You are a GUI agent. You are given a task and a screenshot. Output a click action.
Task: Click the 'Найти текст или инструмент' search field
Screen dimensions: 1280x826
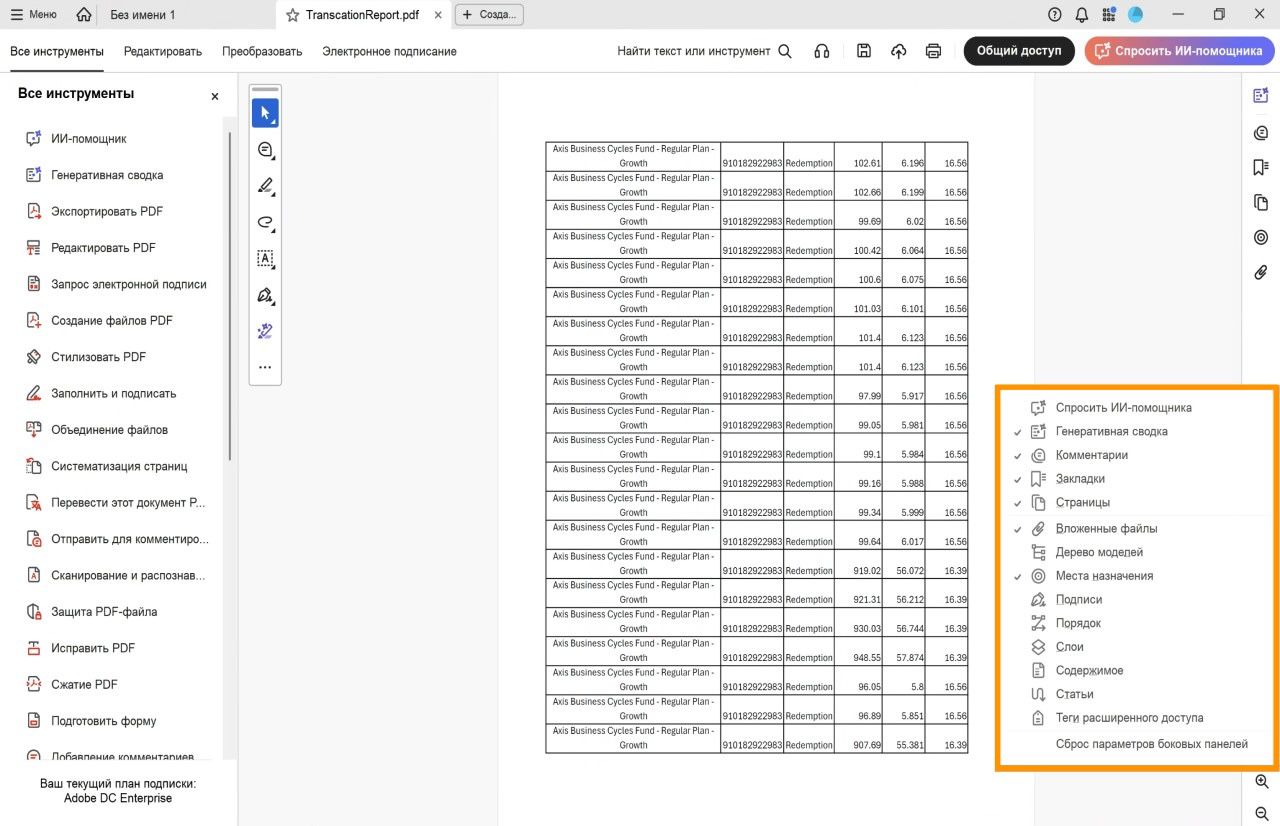tap(704, 51)
